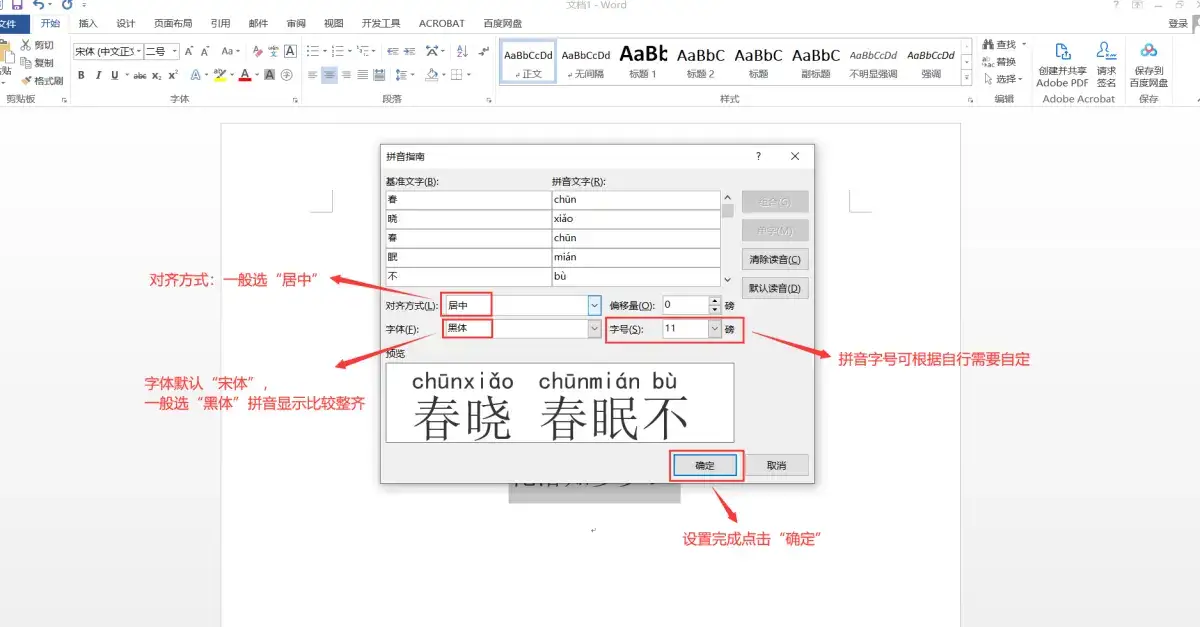The image size is (1200, 627).
Task: Toggle the subscript X₂ button
Action: click(157, 75)
